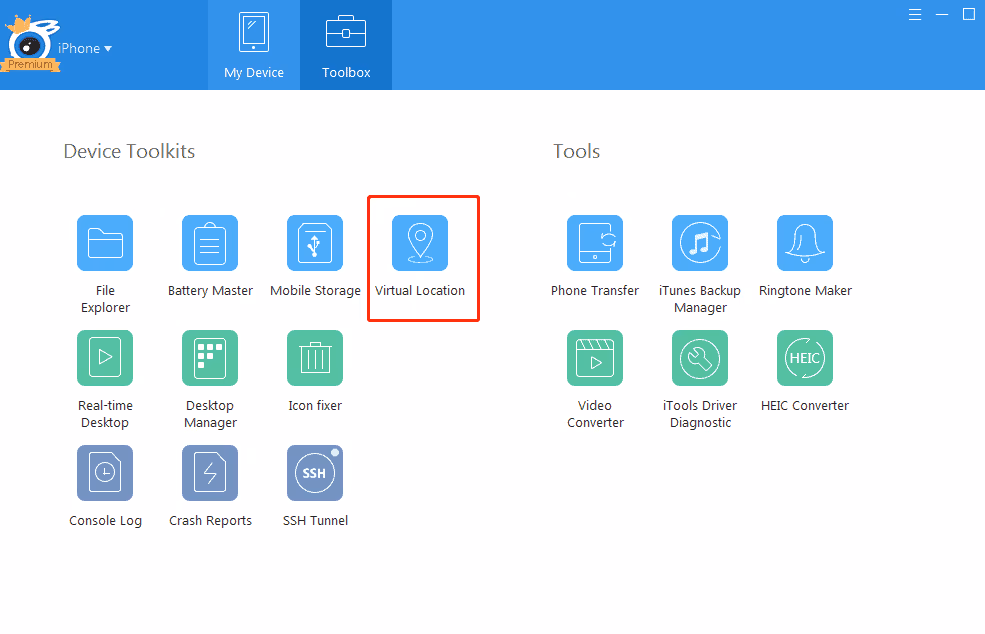The image size is (985, 634).
Task: Open Desktop Manager
Action: click(210, 358)
